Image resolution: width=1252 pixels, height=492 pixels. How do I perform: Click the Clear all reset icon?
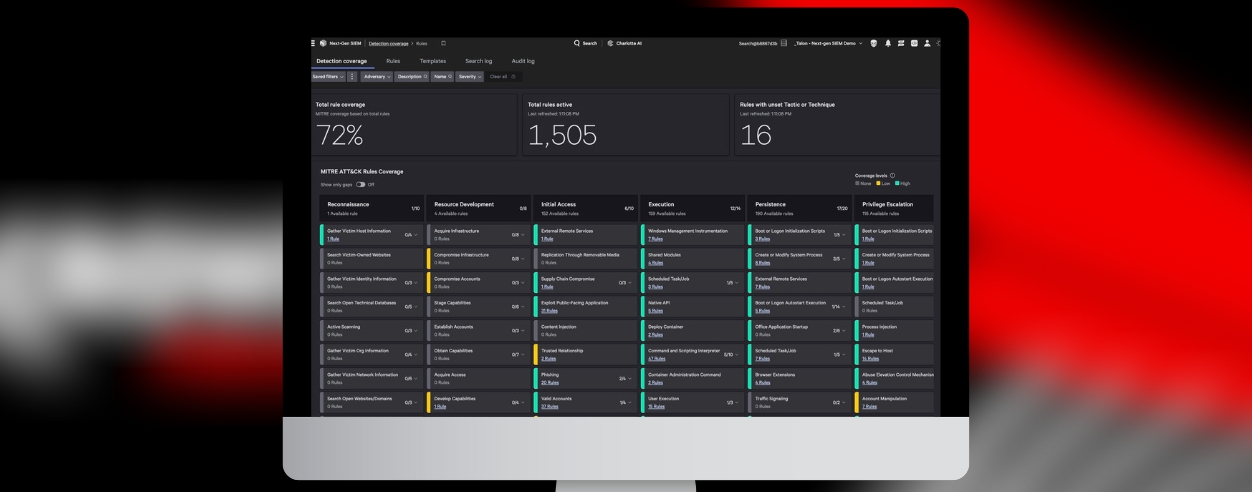click(514, 77)
